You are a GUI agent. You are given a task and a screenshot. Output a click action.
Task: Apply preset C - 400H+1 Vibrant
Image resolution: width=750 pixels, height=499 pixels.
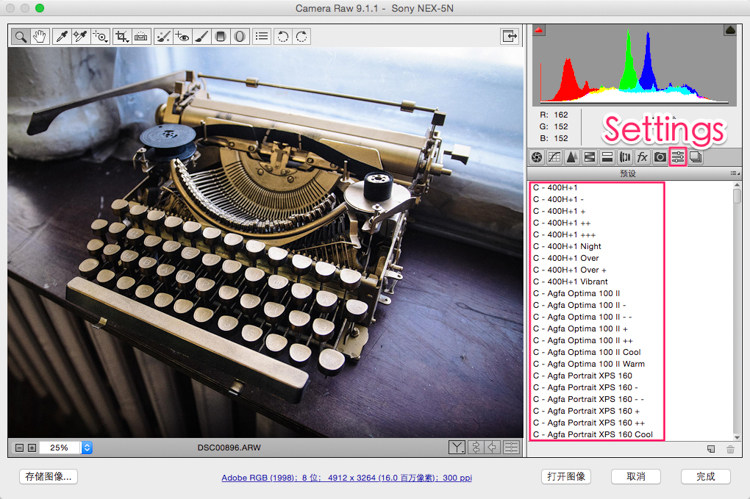click(570, 281)
